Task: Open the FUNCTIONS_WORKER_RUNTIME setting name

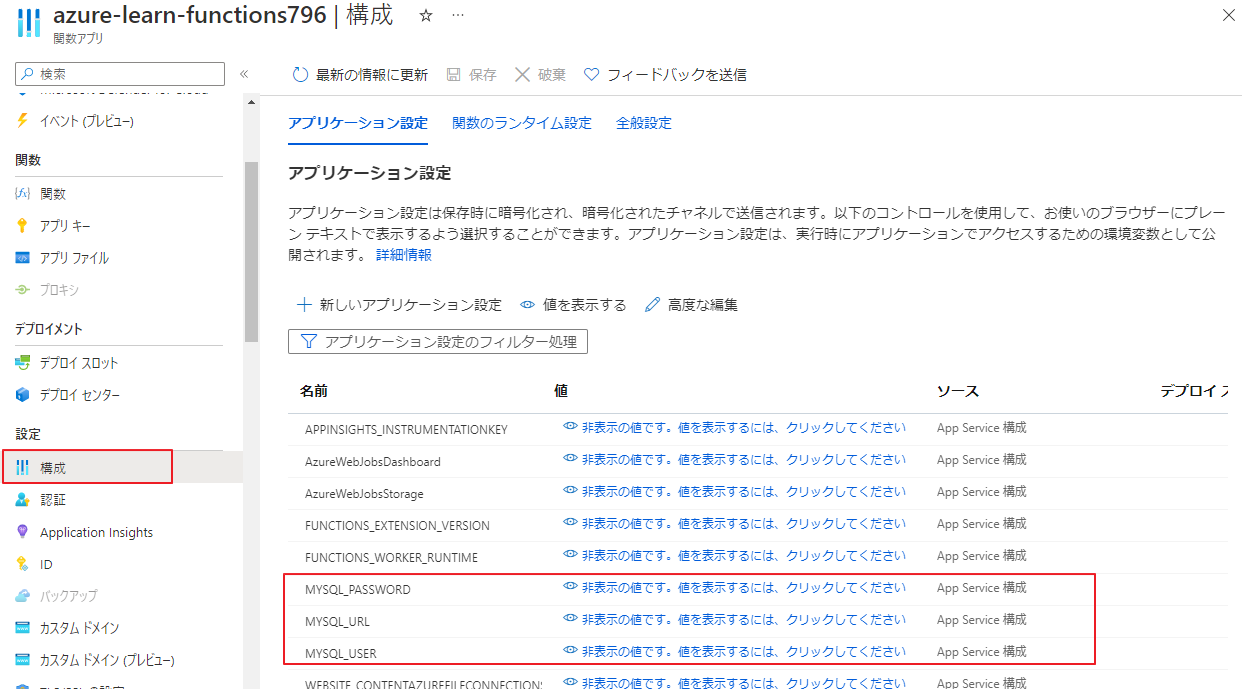Action: pos(391,558)
